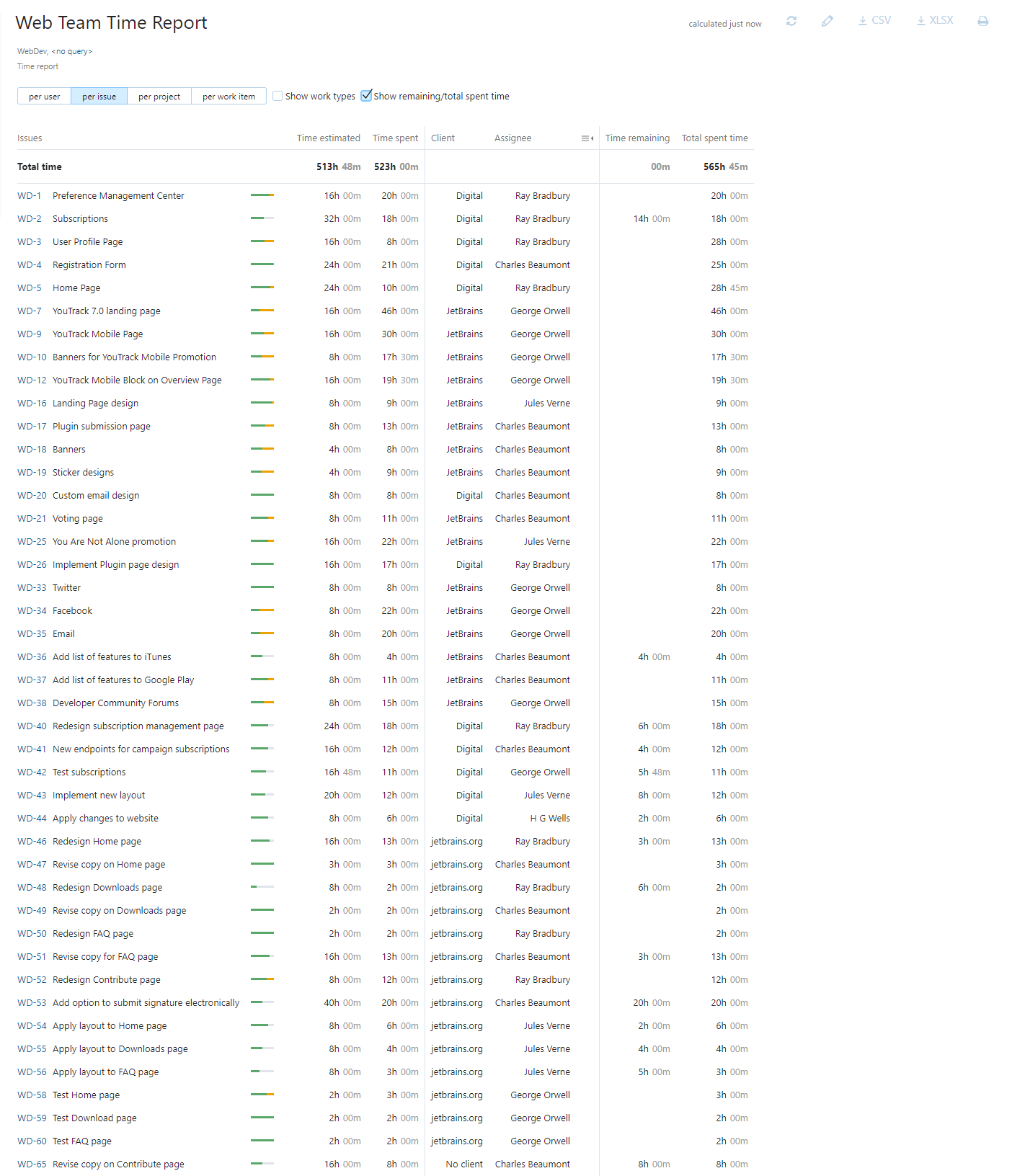This screenshot has height=1176, width=1012.
Task: Open Redesign subscription management page issue
Action: click(138, 726)
